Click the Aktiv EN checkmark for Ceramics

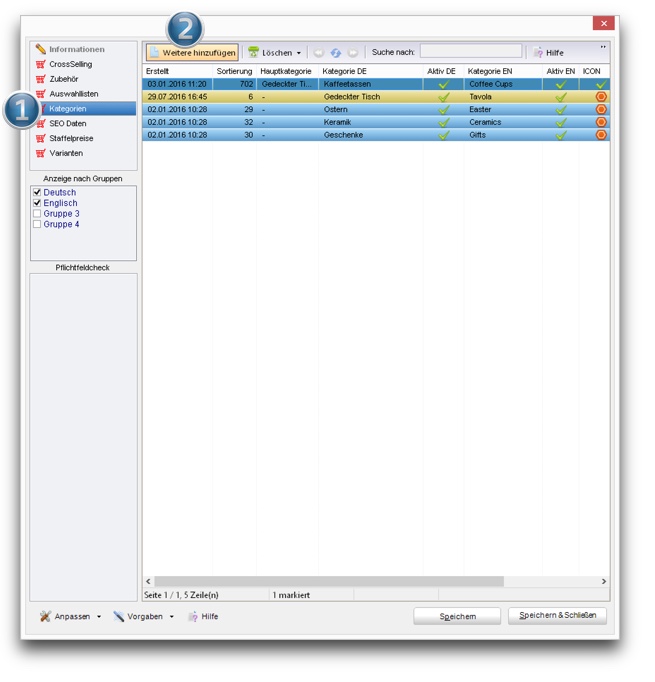coord(561,123)
